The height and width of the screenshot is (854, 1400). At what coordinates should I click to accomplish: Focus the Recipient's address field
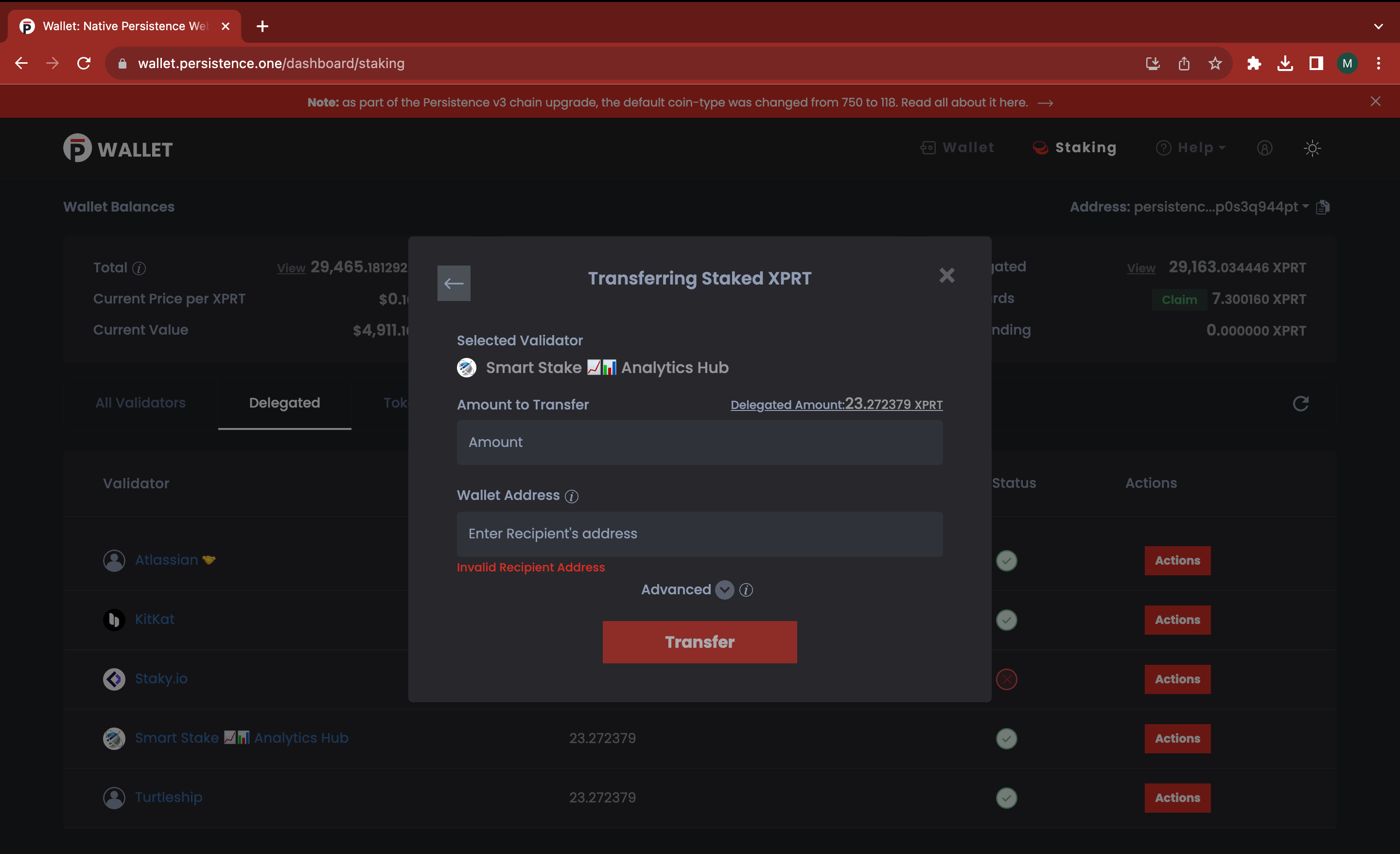[x=700, y=534]
